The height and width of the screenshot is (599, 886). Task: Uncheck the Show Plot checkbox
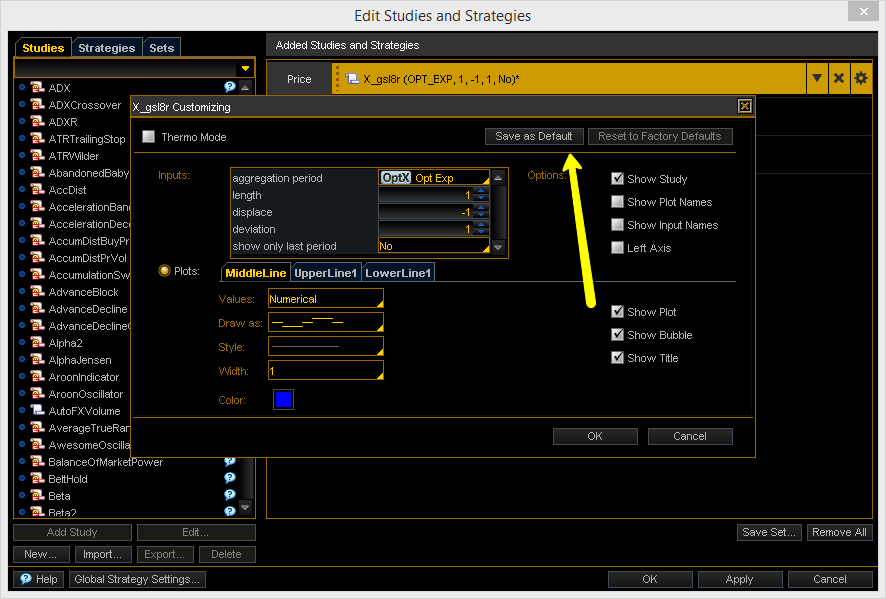click(x=618, y=311)
